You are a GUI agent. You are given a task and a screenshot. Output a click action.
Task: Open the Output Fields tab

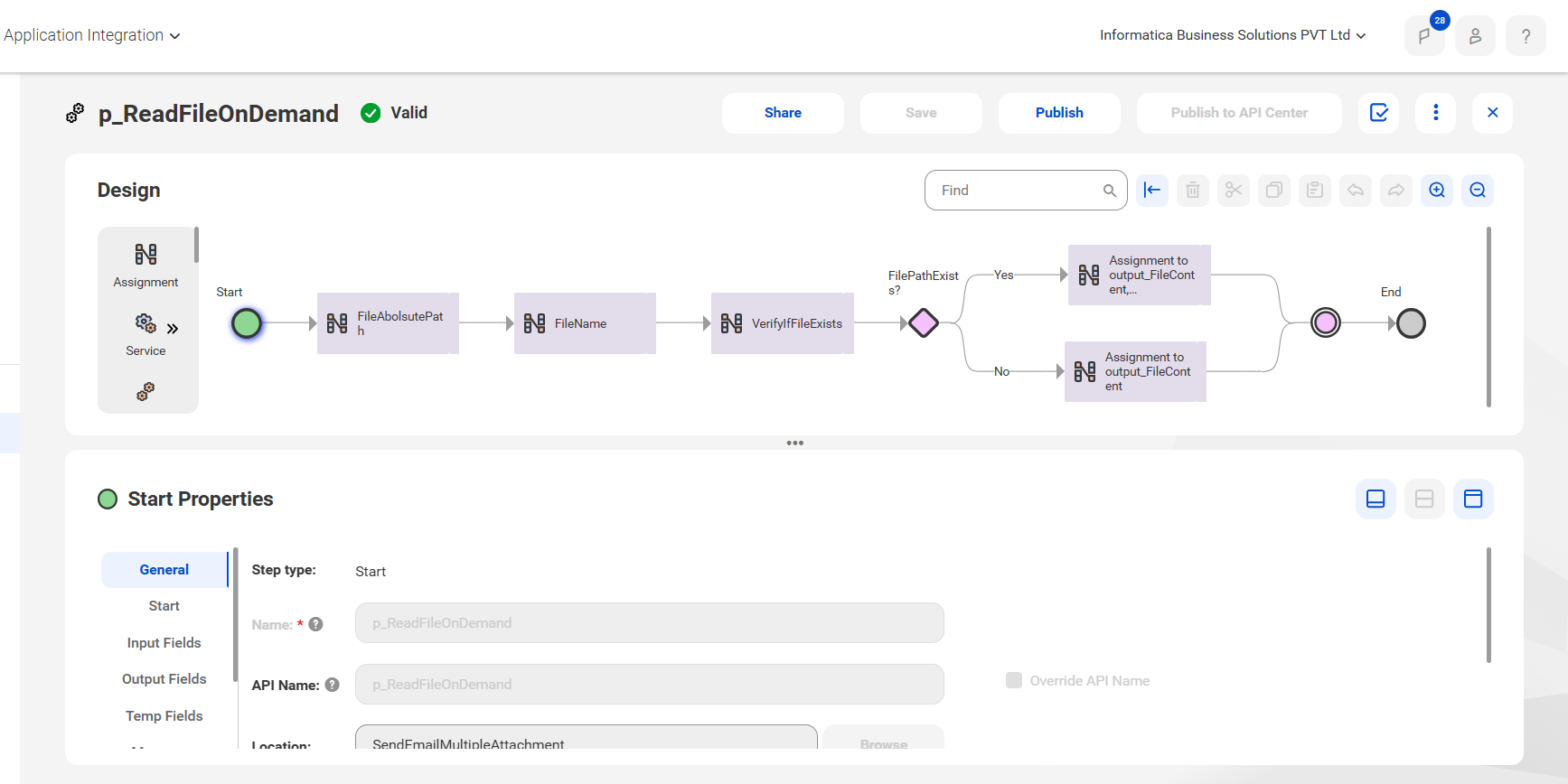click(164, 679)
